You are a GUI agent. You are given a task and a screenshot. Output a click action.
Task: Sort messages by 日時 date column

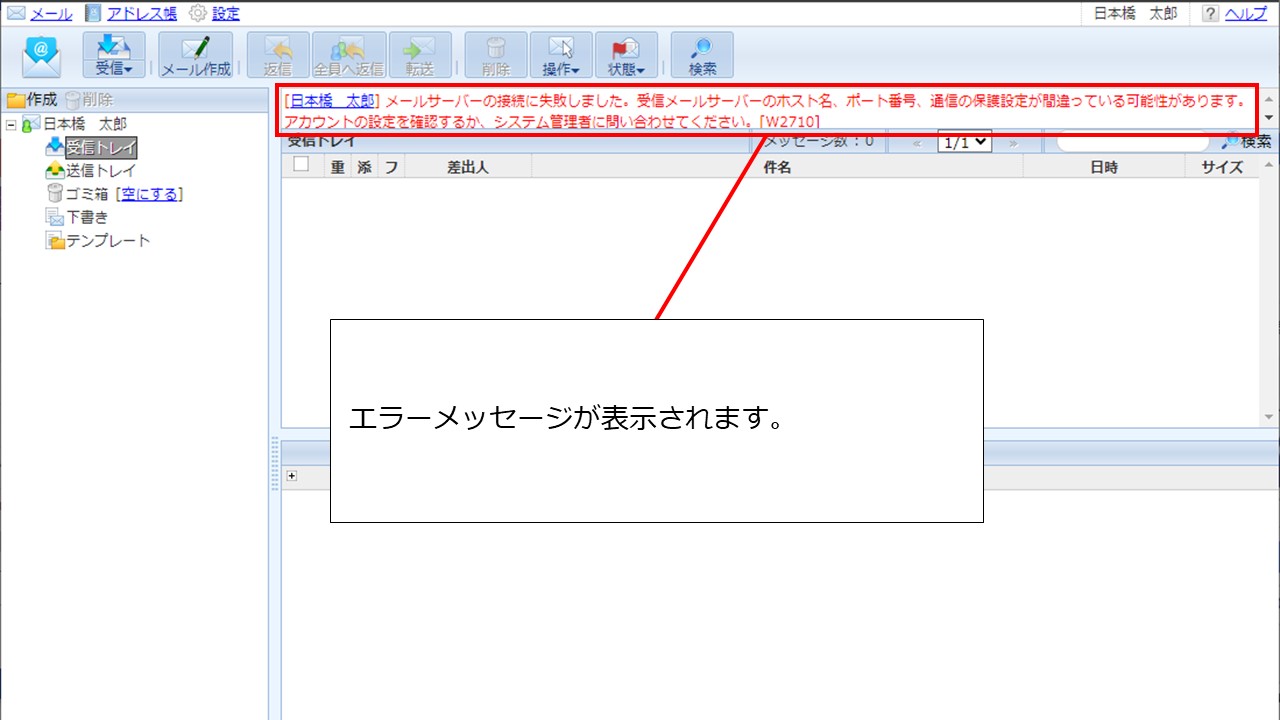[x=1104, y=167]
